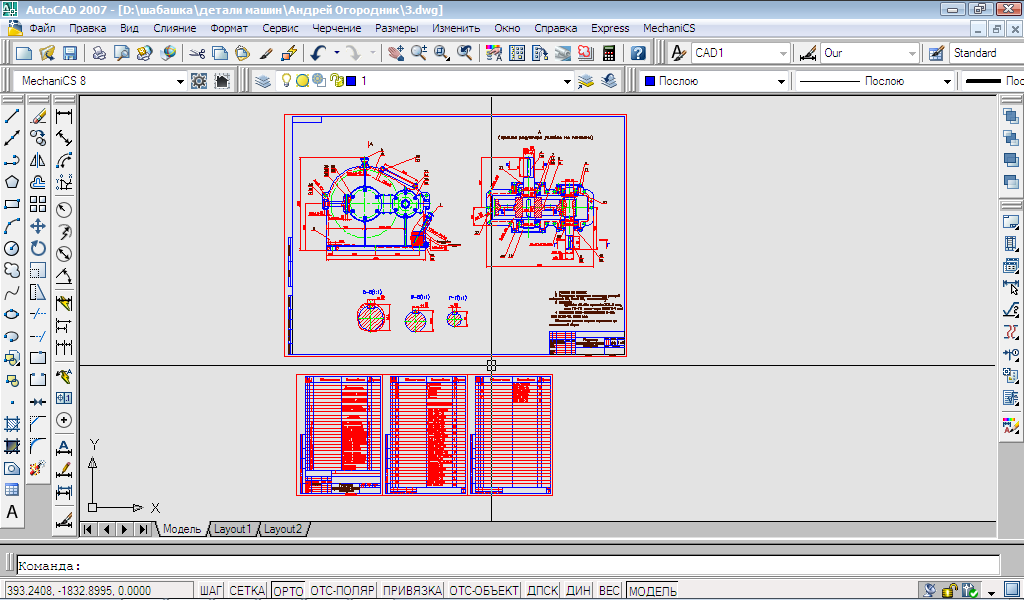Click the Pan realtime hand icon
Screen dimensions: 1024x600
point(396,53)
